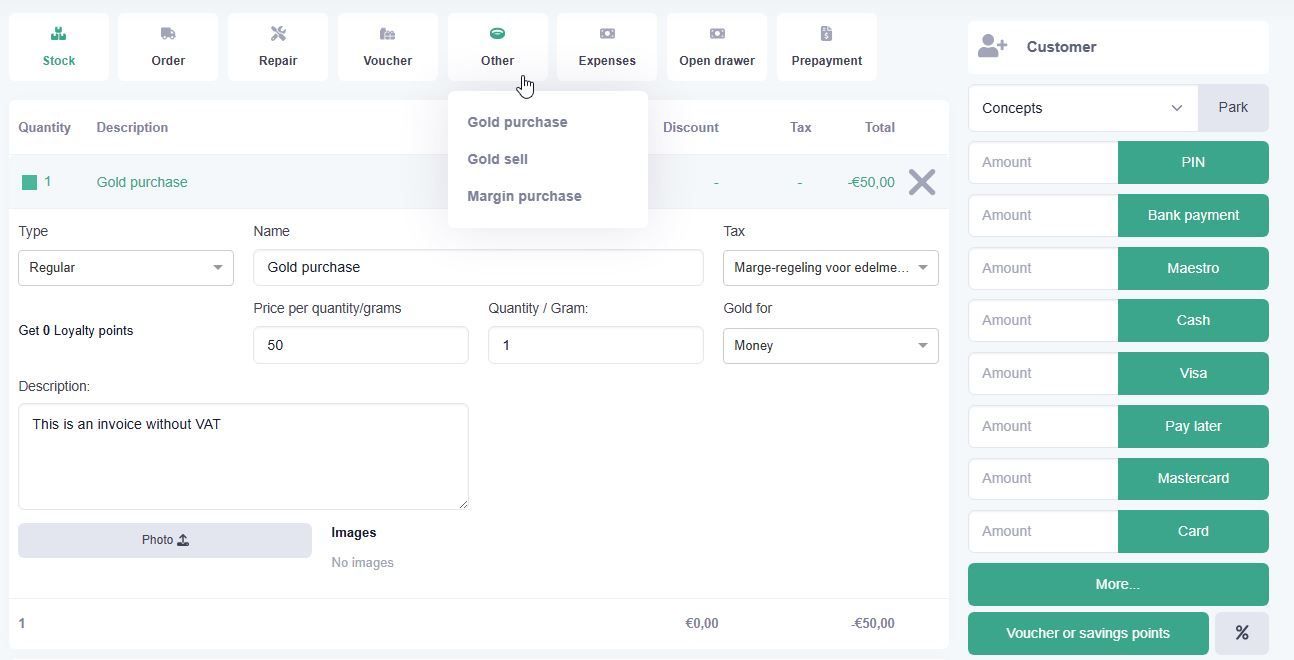Click the Open drawer icon
This screenshot has width=1294, height=660.
pos(717,34)
